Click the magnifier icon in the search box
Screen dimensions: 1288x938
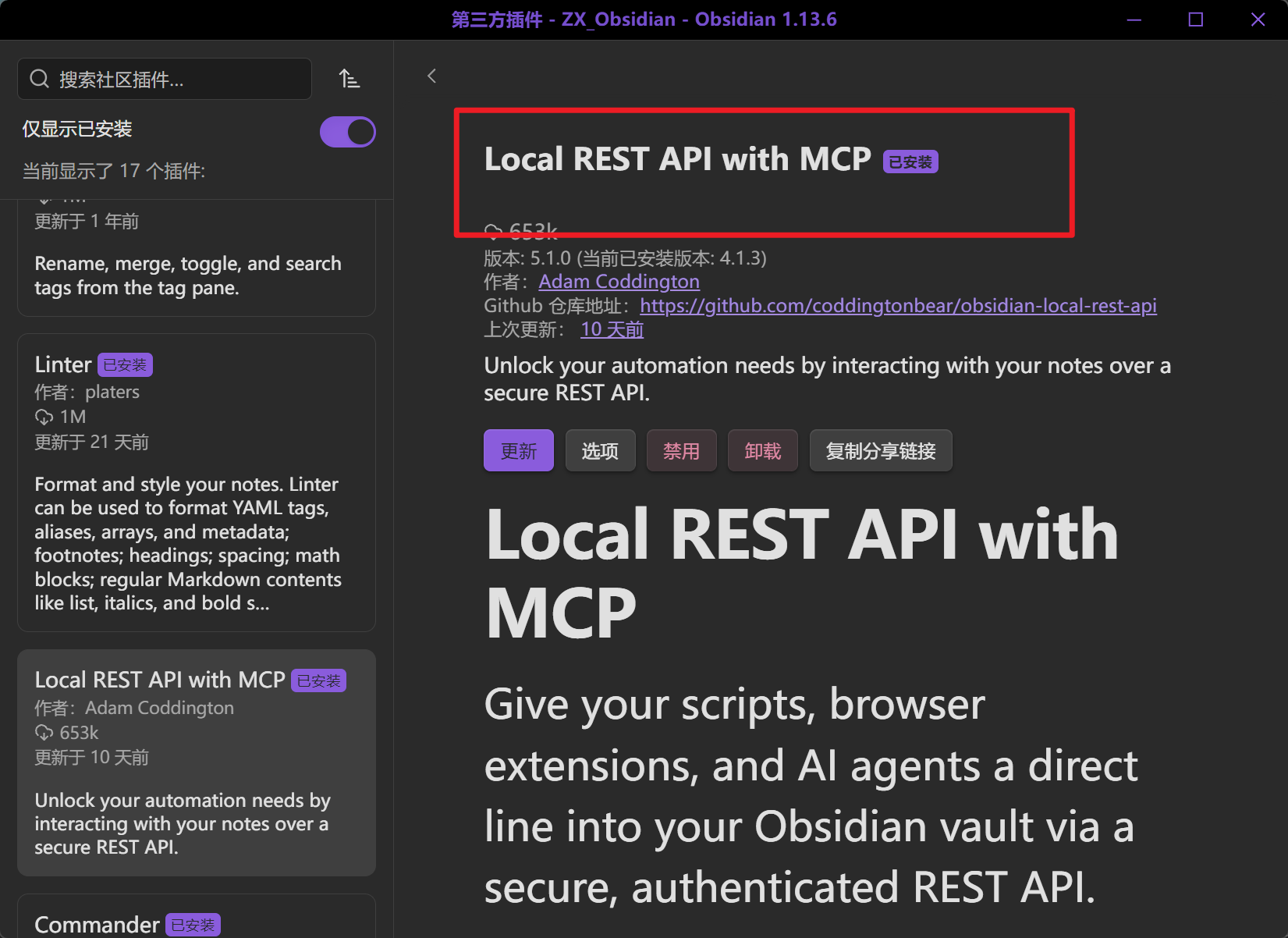coord(39,79)
